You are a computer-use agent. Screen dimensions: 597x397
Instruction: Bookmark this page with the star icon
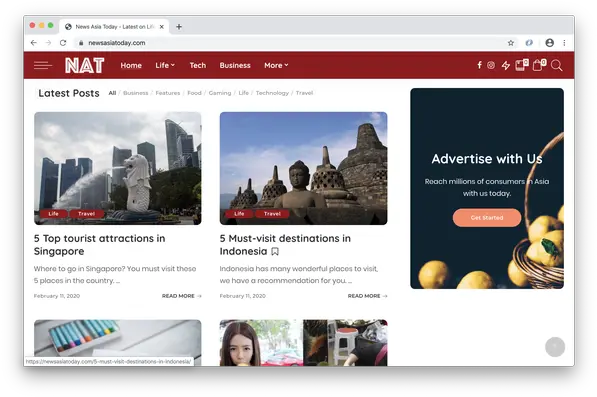click(511, 43)
